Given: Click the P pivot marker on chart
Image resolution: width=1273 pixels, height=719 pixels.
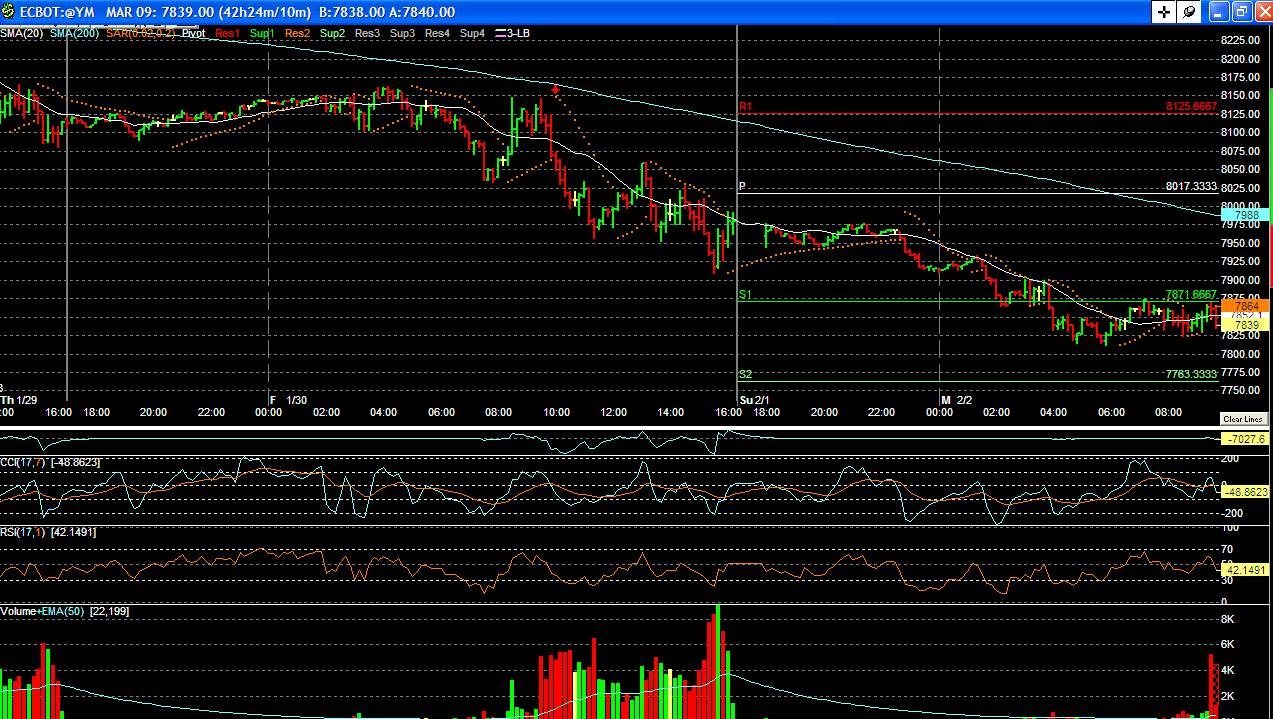Looking at the screenshot, I should click(x=743, y=187).
